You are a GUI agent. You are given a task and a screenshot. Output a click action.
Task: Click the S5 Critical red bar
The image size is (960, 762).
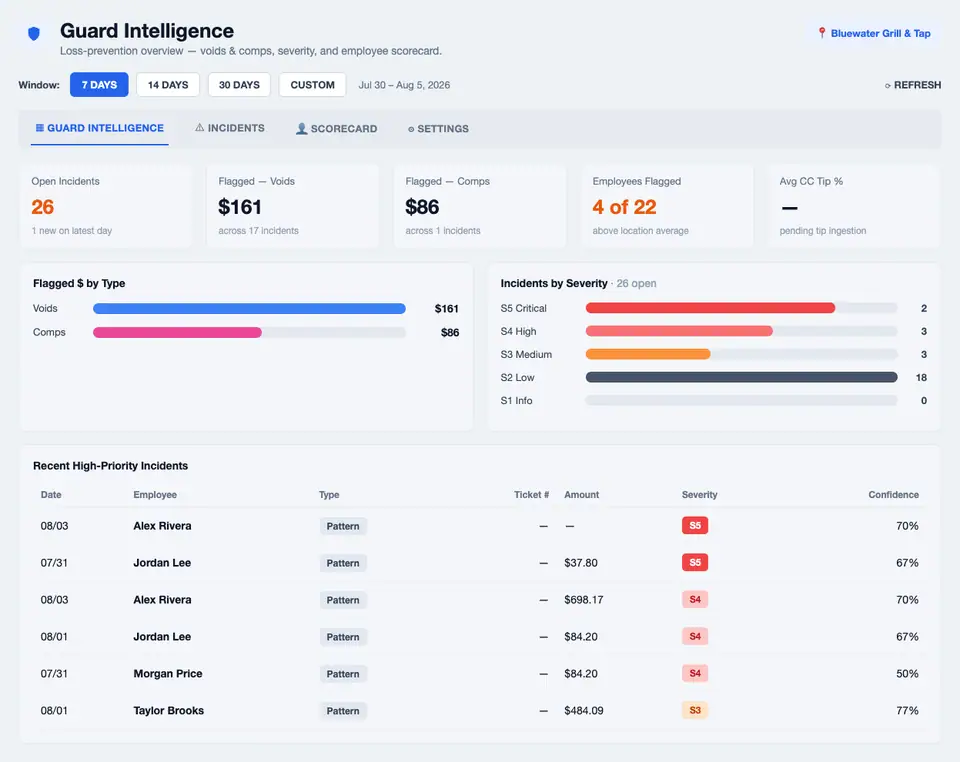pyautogui.click(x=710, y=308)
